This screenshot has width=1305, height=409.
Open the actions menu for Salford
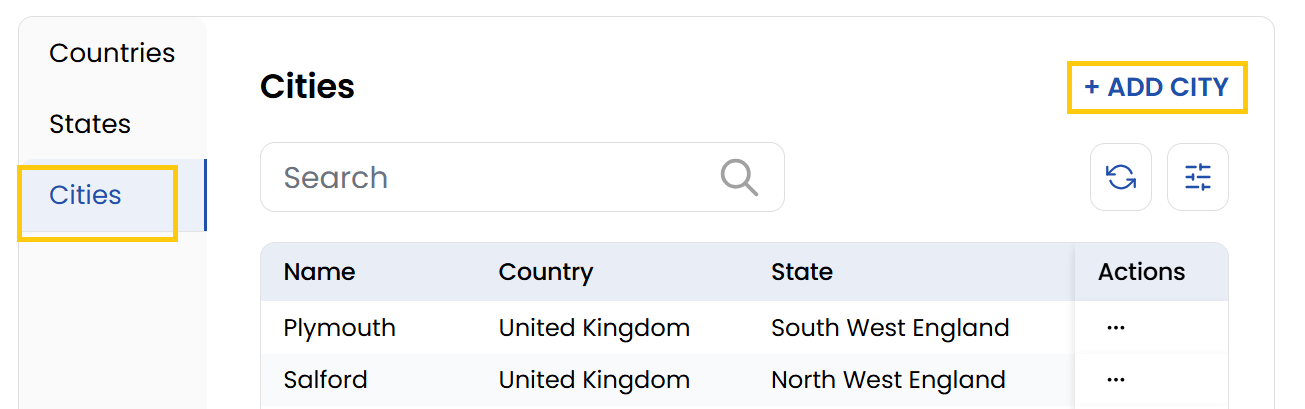[1116, 380]
